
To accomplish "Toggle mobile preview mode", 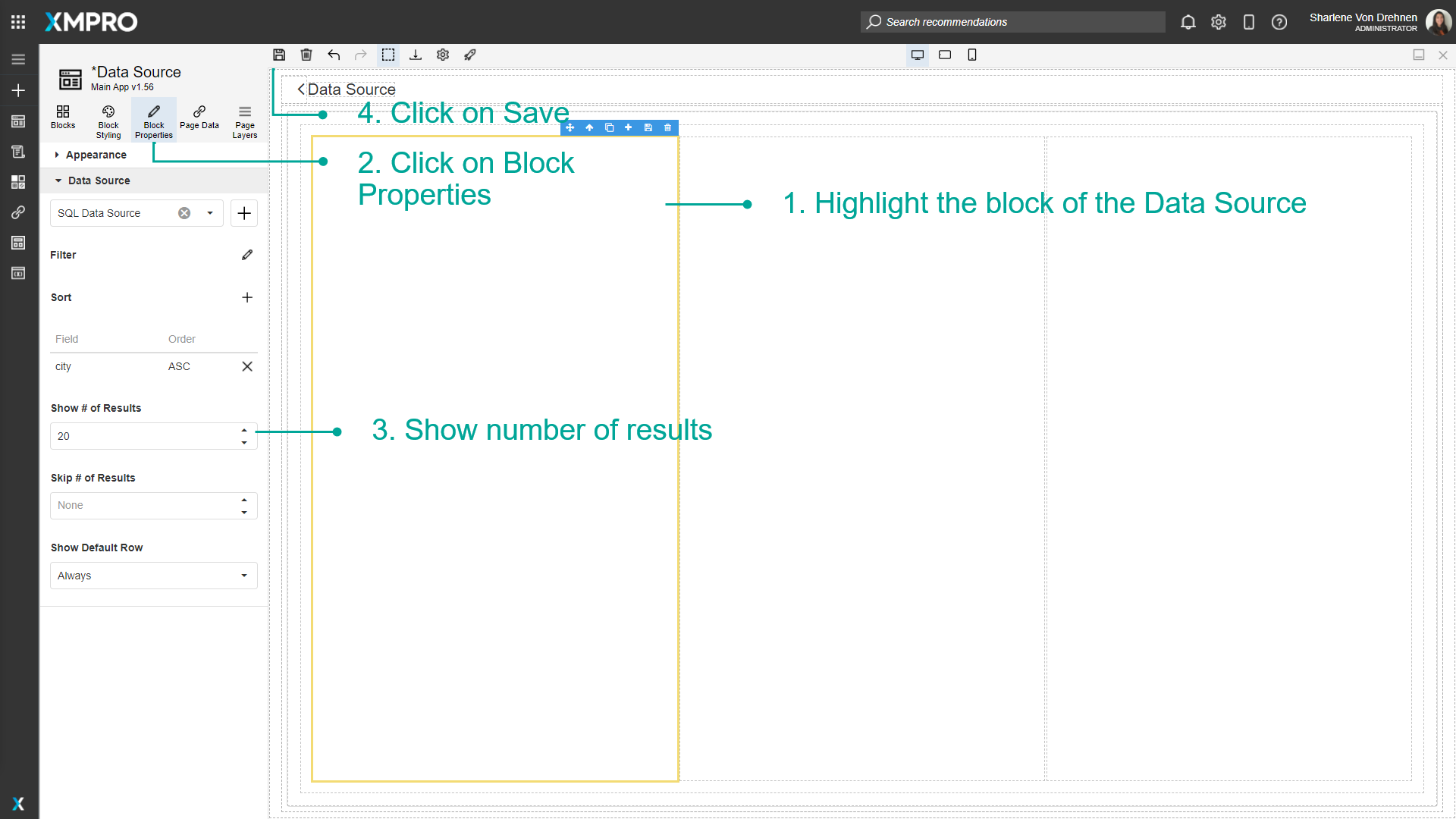I will click(972, 55).
